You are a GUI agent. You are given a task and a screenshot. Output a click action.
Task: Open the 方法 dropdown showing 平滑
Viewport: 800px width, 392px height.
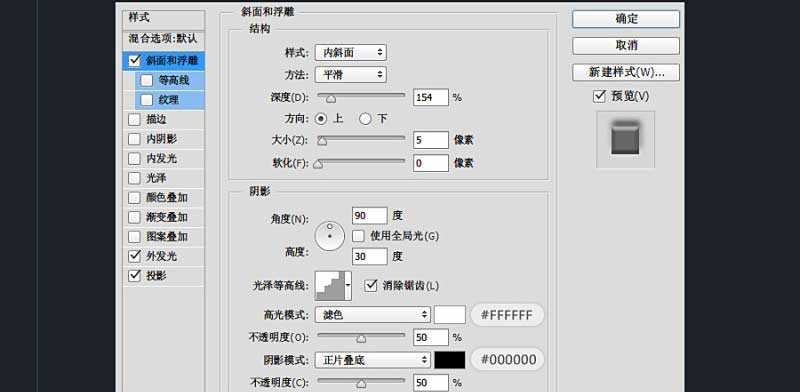coord(351,75)
